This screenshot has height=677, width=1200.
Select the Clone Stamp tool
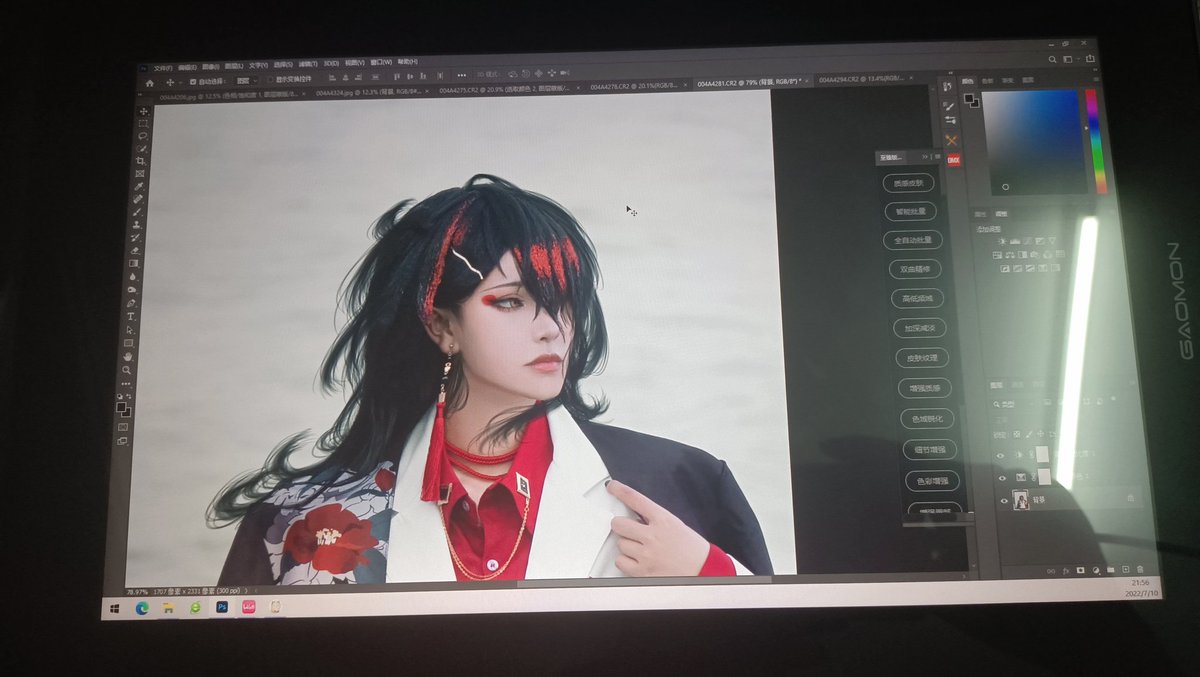pyautogui.click(x=137, y=223)
